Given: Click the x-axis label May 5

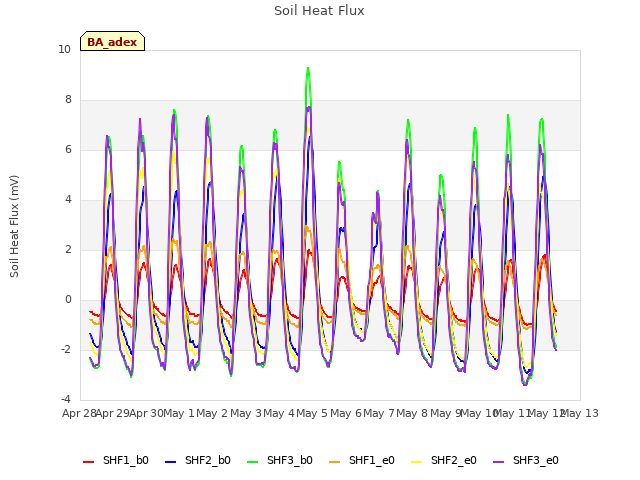Looking at the screenshot, I should coord(312,413).
